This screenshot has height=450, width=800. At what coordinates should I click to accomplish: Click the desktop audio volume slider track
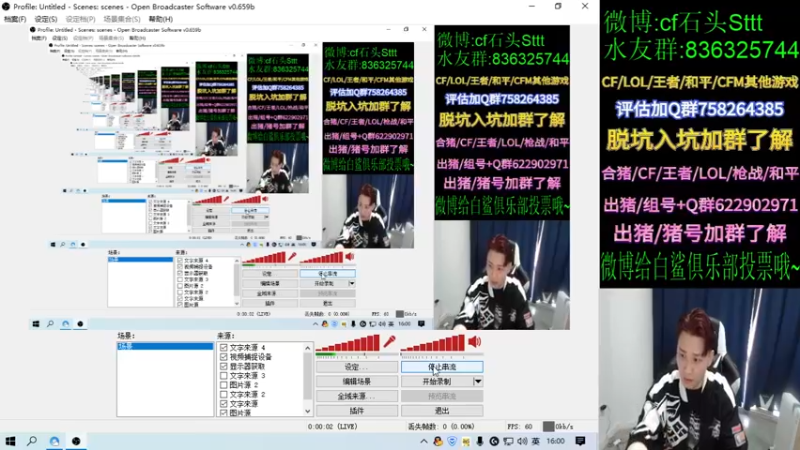(442, 355)
